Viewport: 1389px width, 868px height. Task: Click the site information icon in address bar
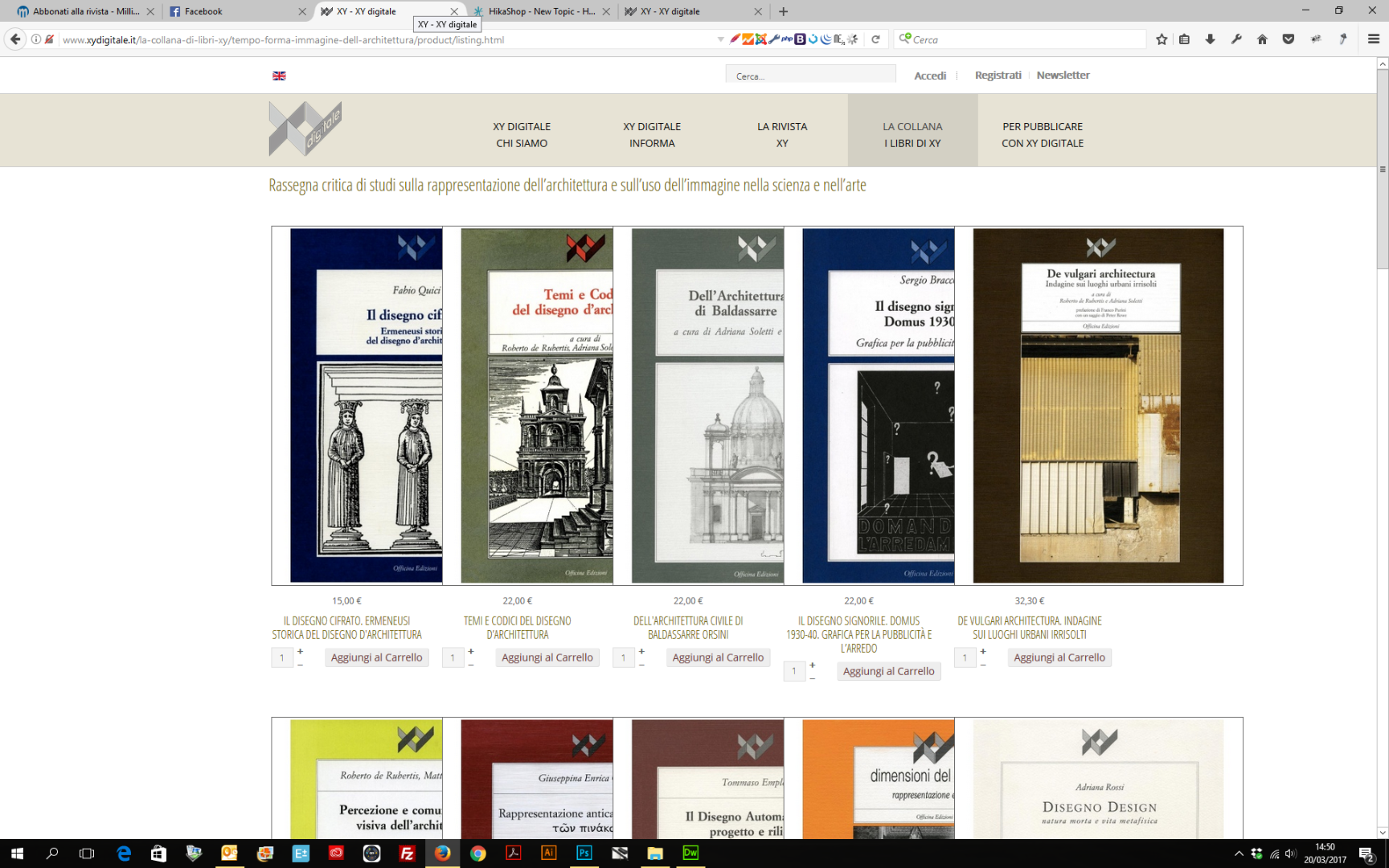point(36,39)
